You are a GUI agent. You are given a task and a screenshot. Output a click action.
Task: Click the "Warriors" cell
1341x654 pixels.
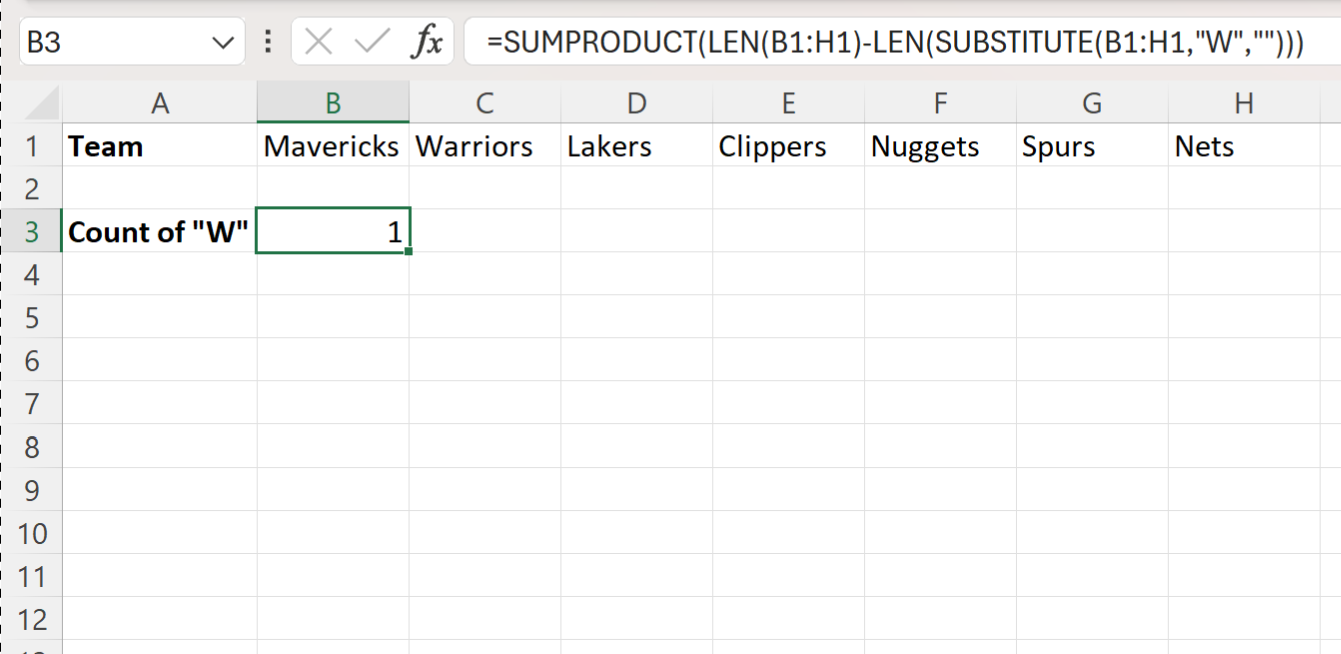tap(485, 146)
